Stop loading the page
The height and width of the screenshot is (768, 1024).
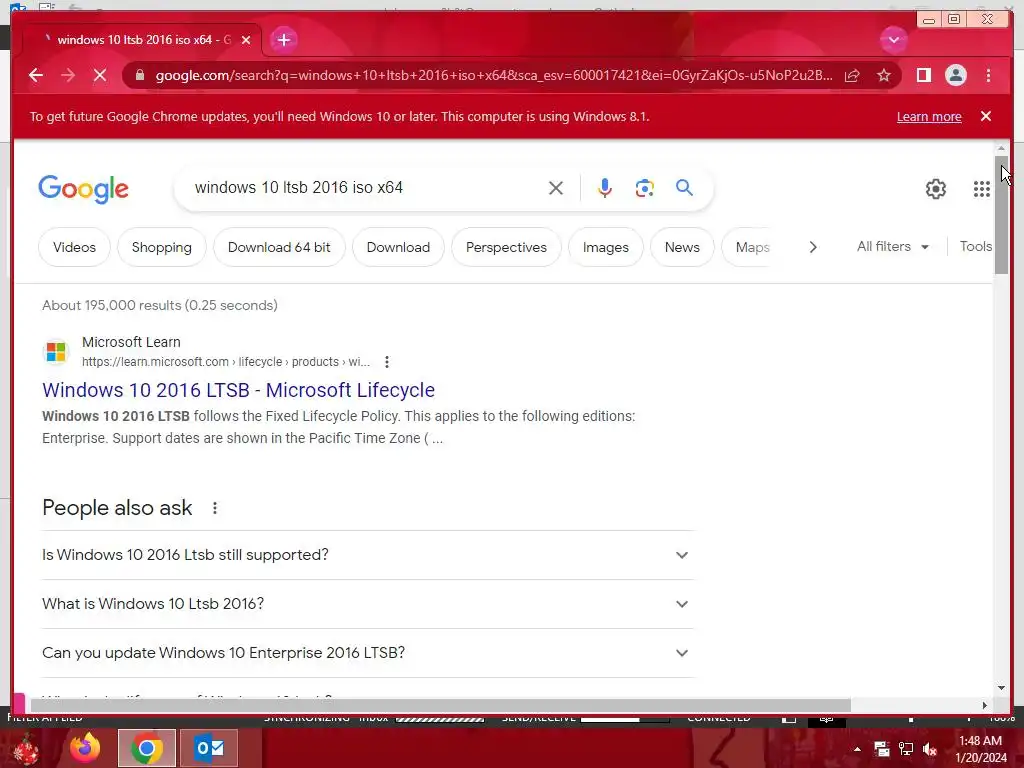pyautogui.click(x=100, y=75)
